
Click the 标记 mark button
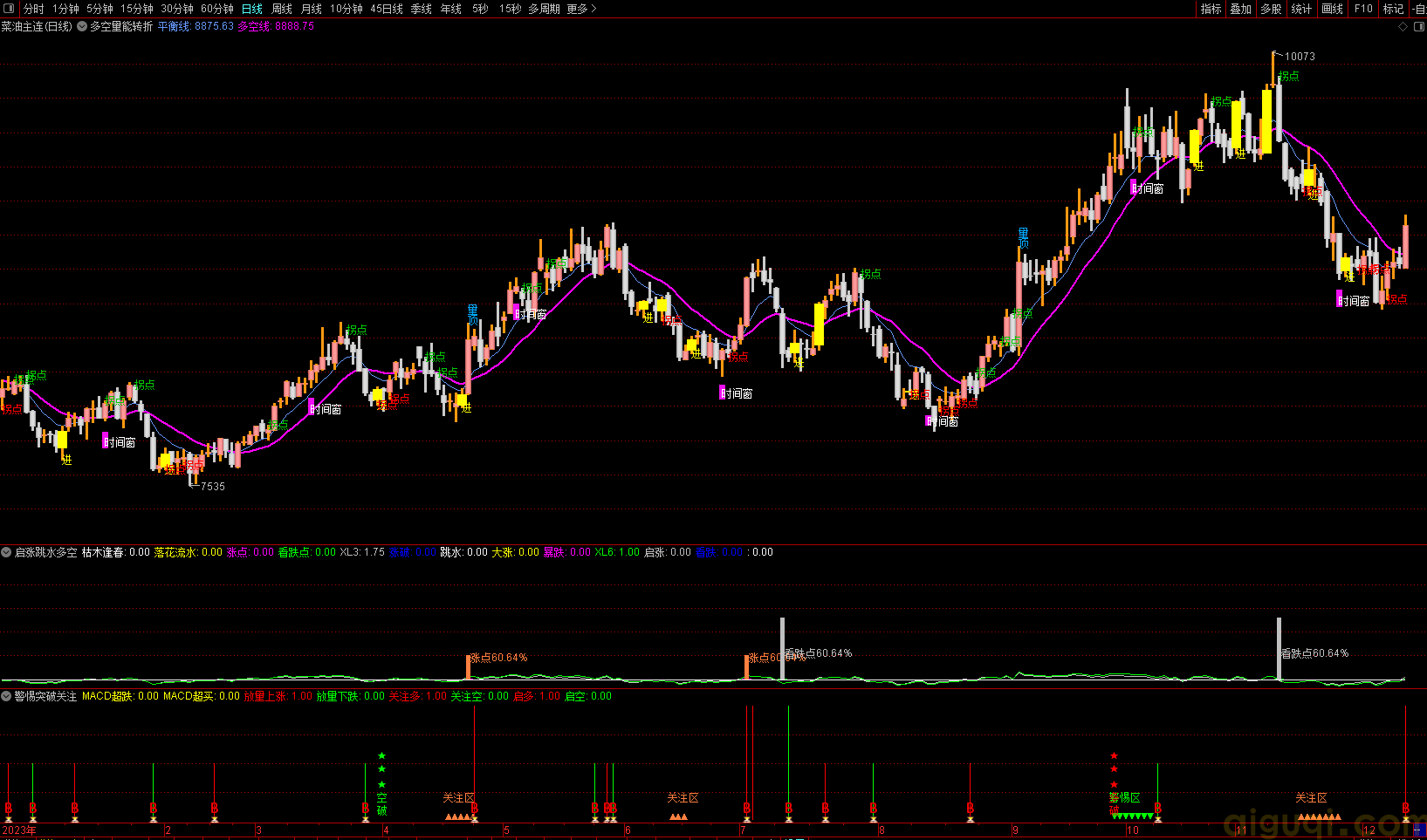click(x=1394, y=9)
